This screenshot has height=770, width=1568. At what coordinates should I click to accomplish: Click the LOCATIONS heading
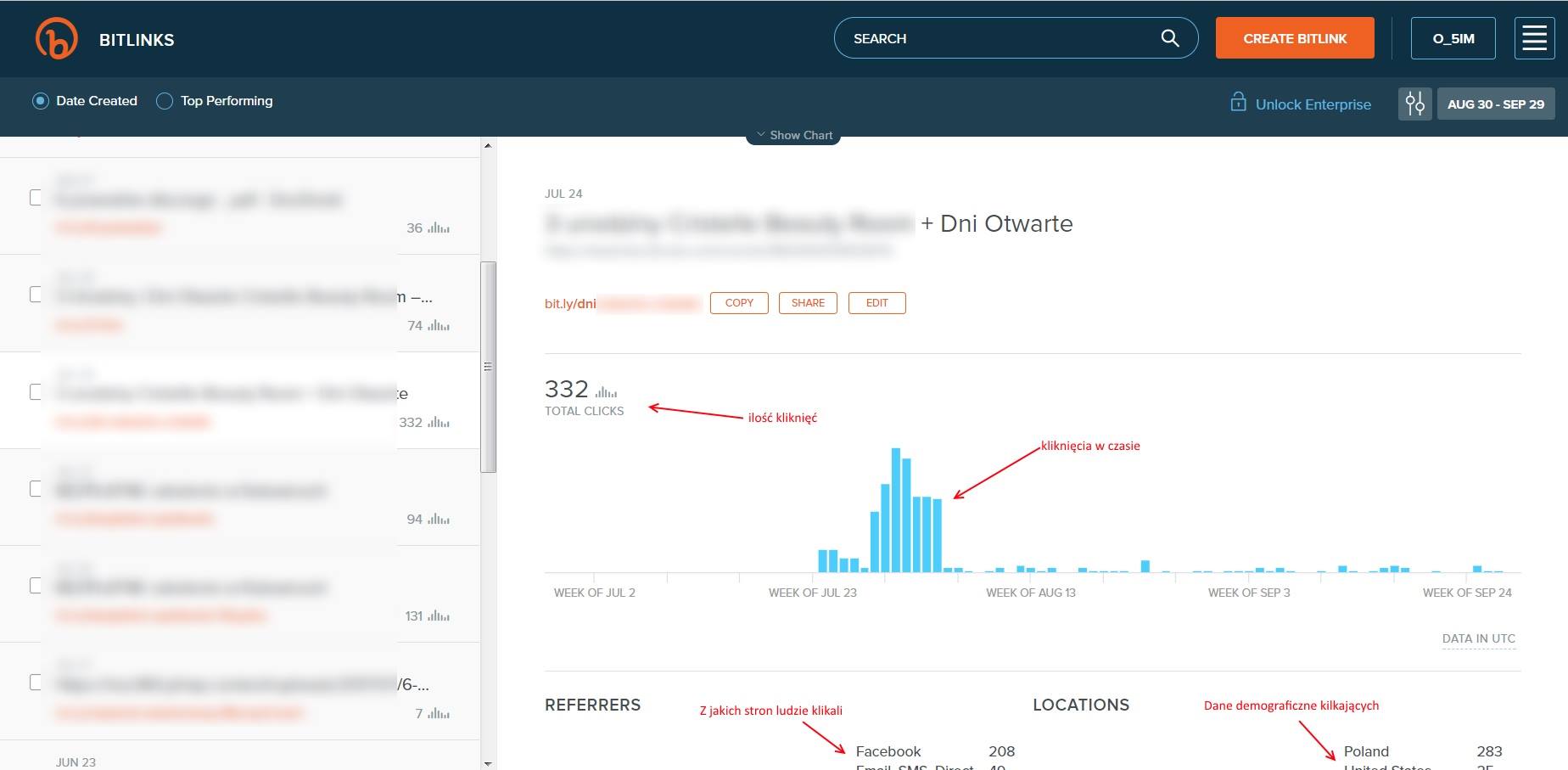click(1081, 705)
